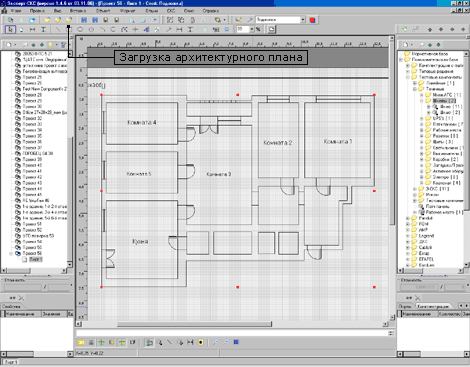Click the Комната 2 label on floor plan

278,143
